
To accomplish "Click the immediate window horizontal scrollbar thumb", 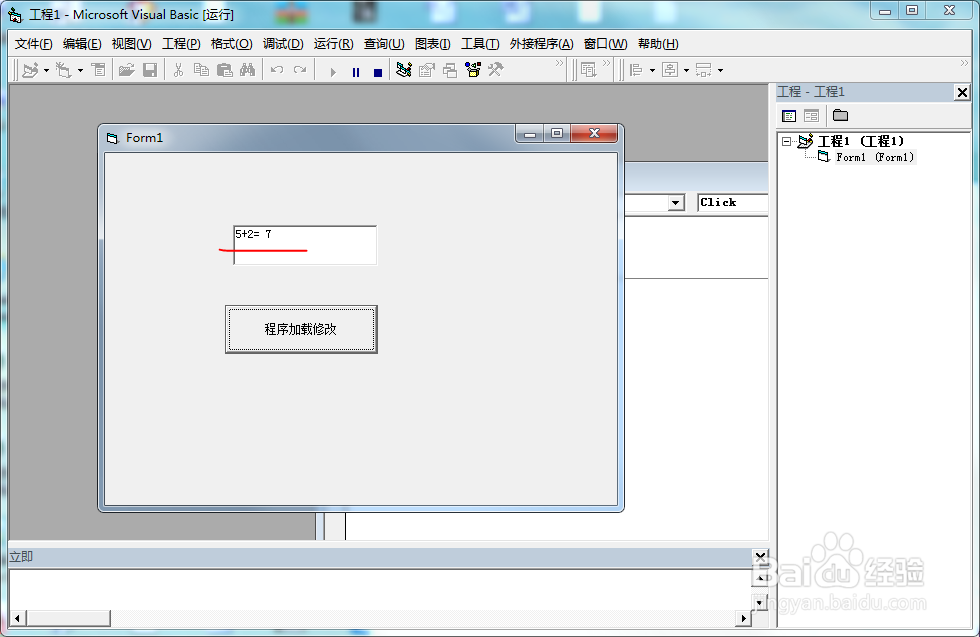I will (68, 618).
